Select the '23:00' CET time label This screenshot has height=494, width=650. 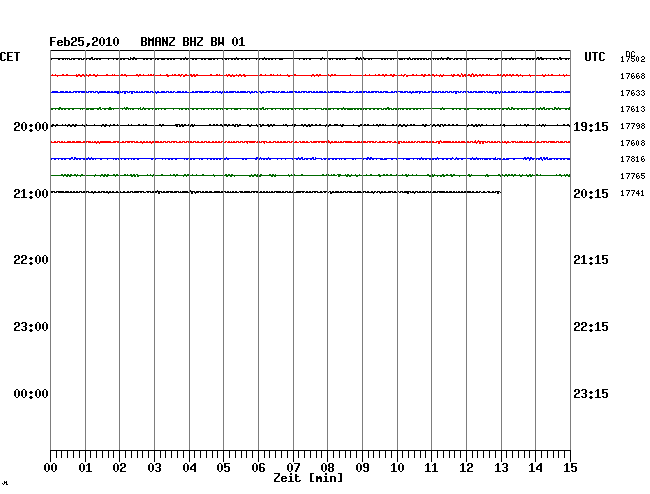(31, 327)
